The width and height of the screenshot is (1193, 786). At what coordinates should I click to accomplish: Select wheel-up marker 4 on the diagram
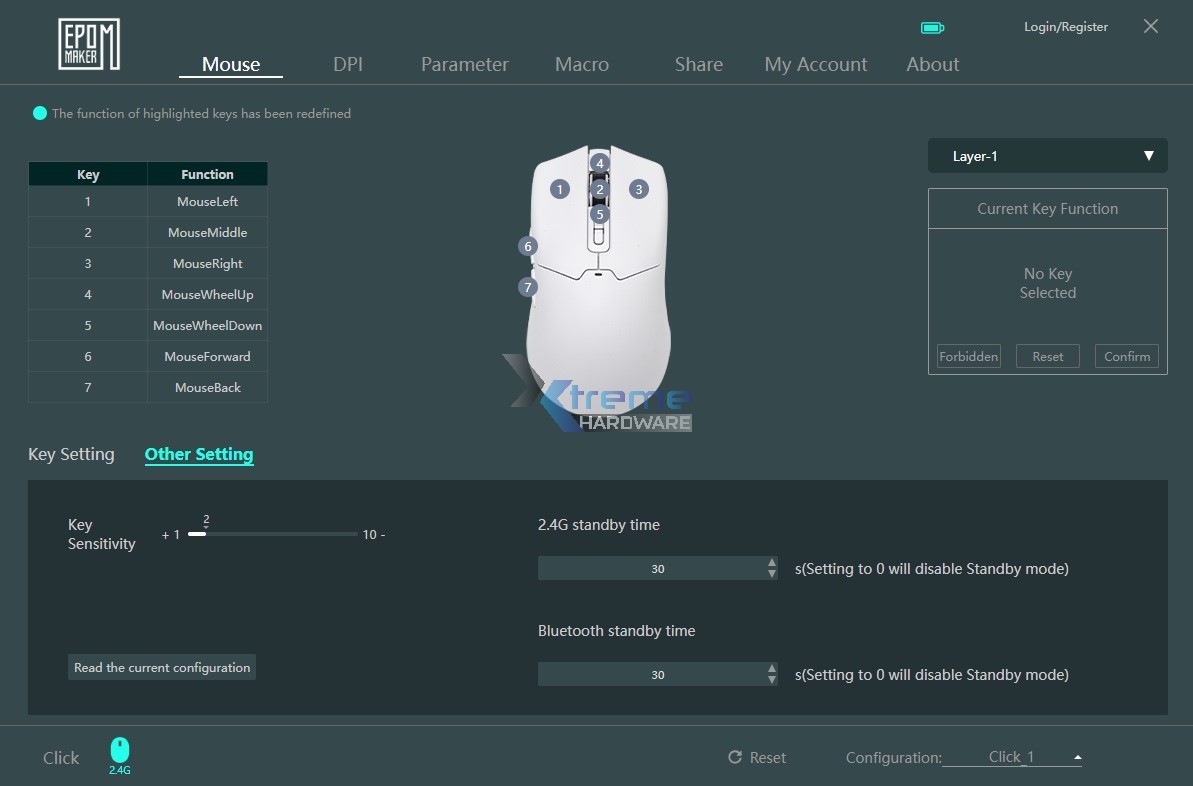[x=600, y=162]
